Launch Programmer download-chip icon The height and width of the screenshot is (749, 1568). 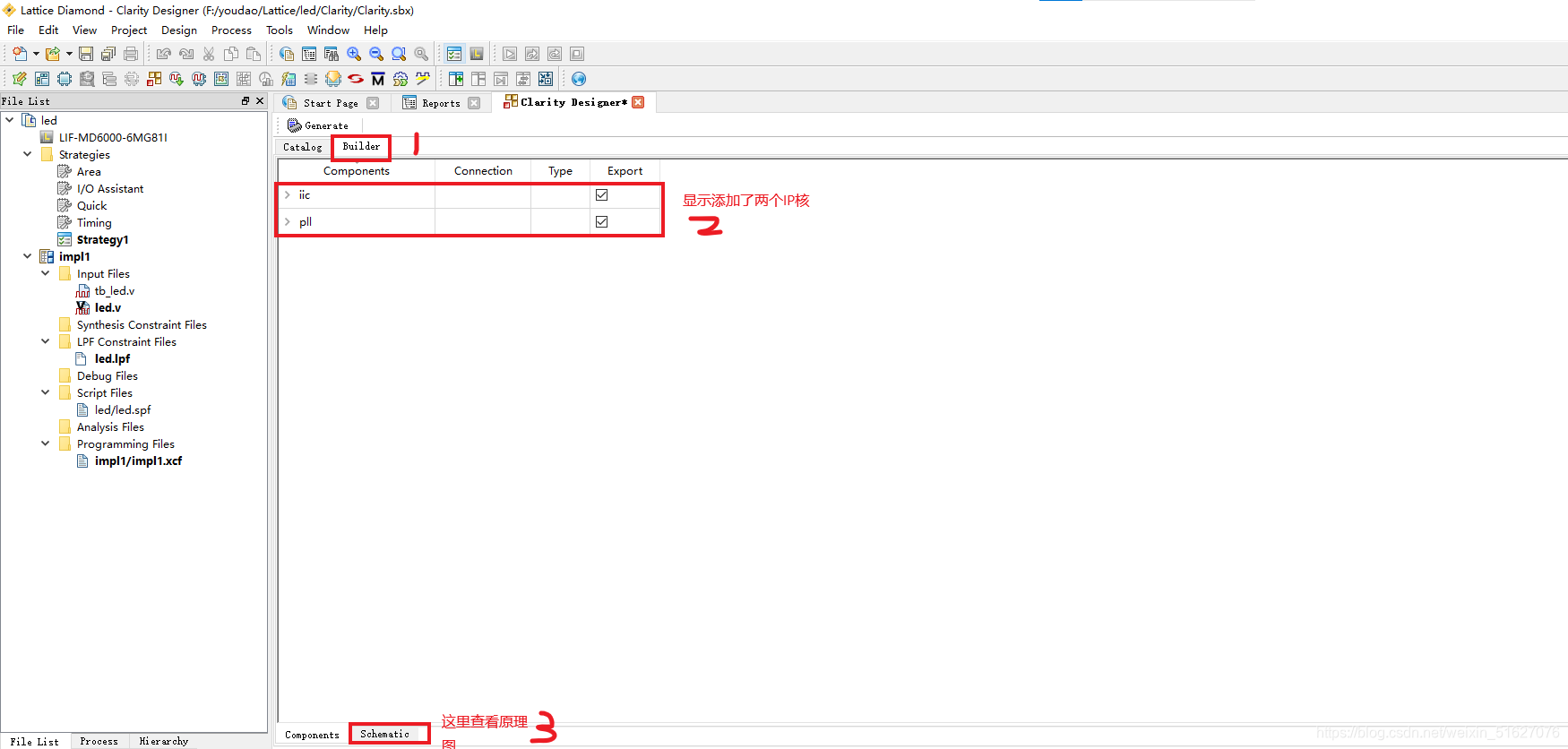click(x=333, y=79)
